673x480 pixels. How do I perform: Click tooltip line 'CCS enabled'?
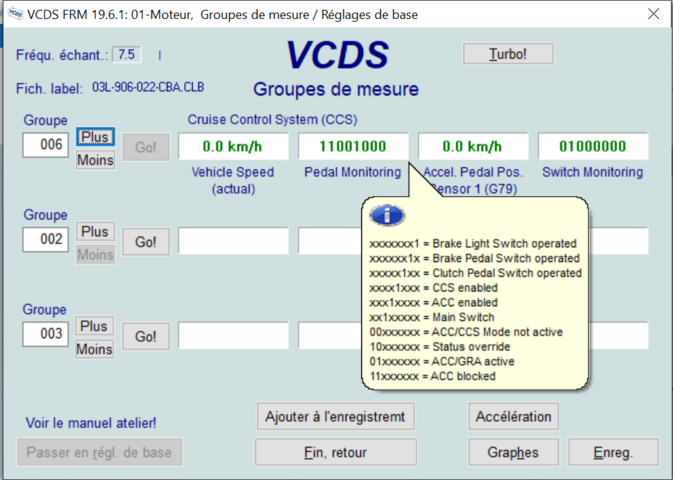[434, 288]
